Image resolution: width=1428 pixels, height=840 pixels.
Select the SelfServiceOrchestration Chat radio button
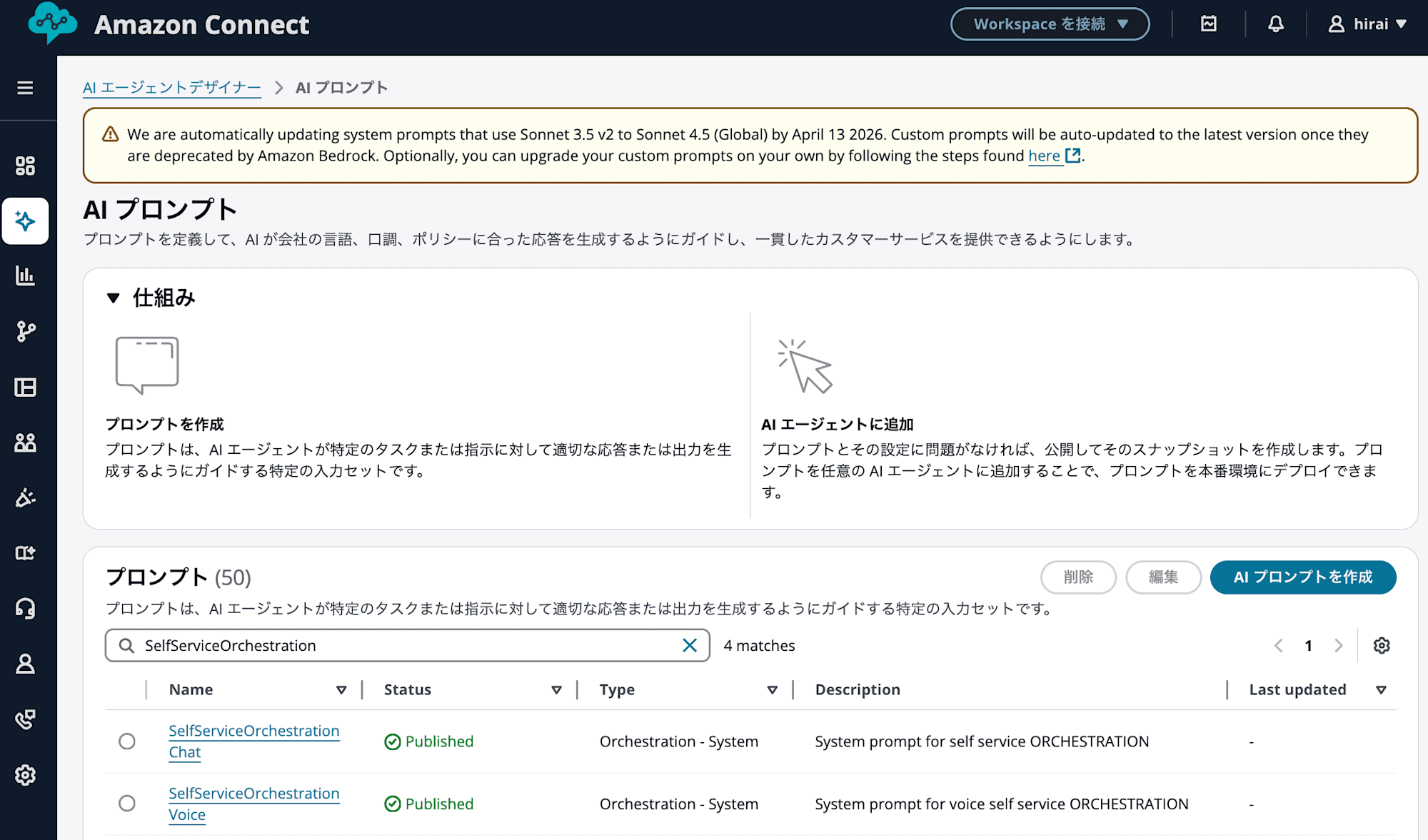click(127, 742)
